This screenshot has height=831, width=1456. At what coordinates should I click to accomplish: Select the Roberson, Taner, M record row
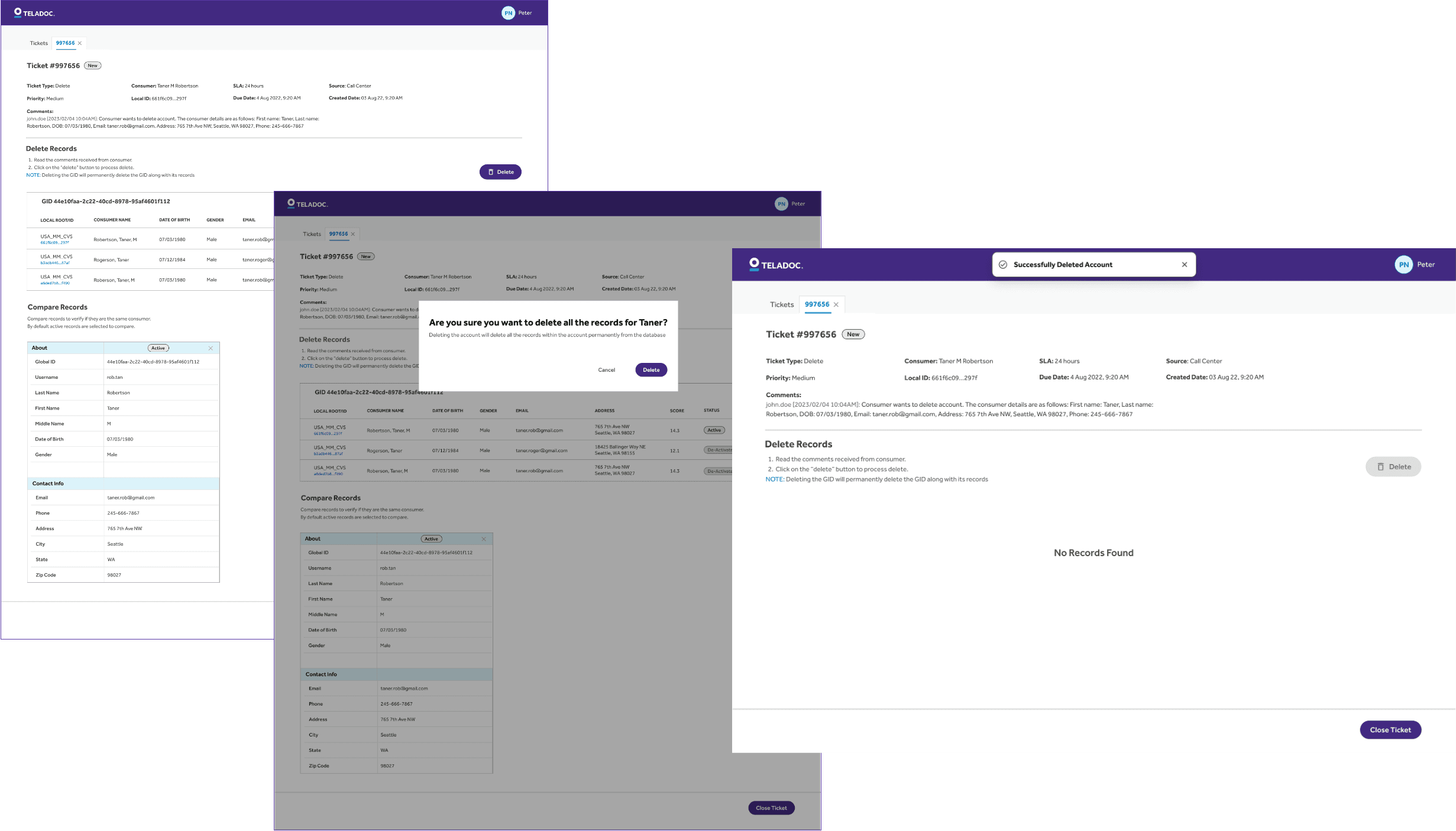pos(114,280)
